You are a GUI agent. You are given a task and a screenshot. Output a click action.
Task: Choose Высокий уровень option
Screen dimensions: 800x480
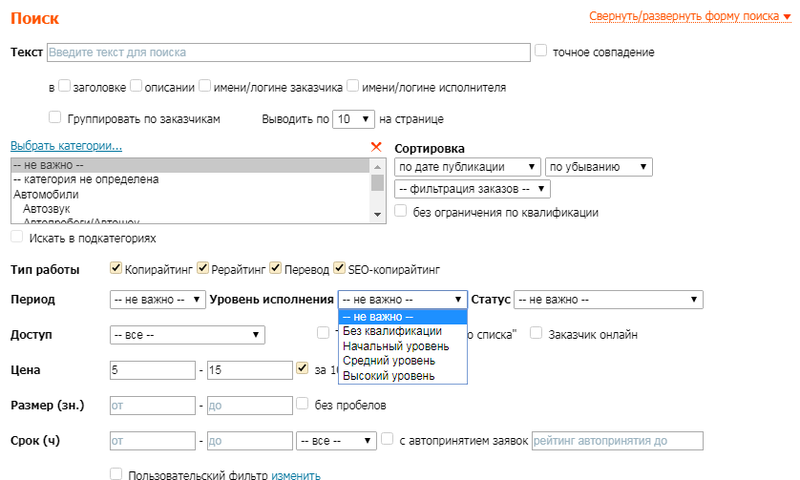388,375
